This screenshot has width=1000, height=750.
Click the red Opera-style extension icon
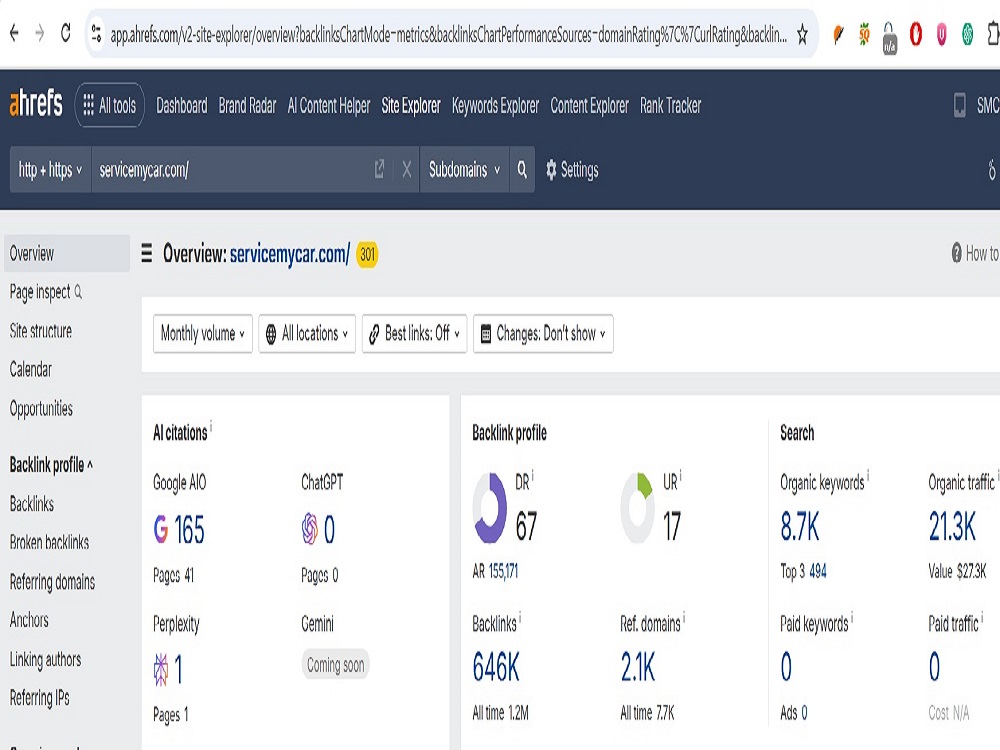(915, 34)
